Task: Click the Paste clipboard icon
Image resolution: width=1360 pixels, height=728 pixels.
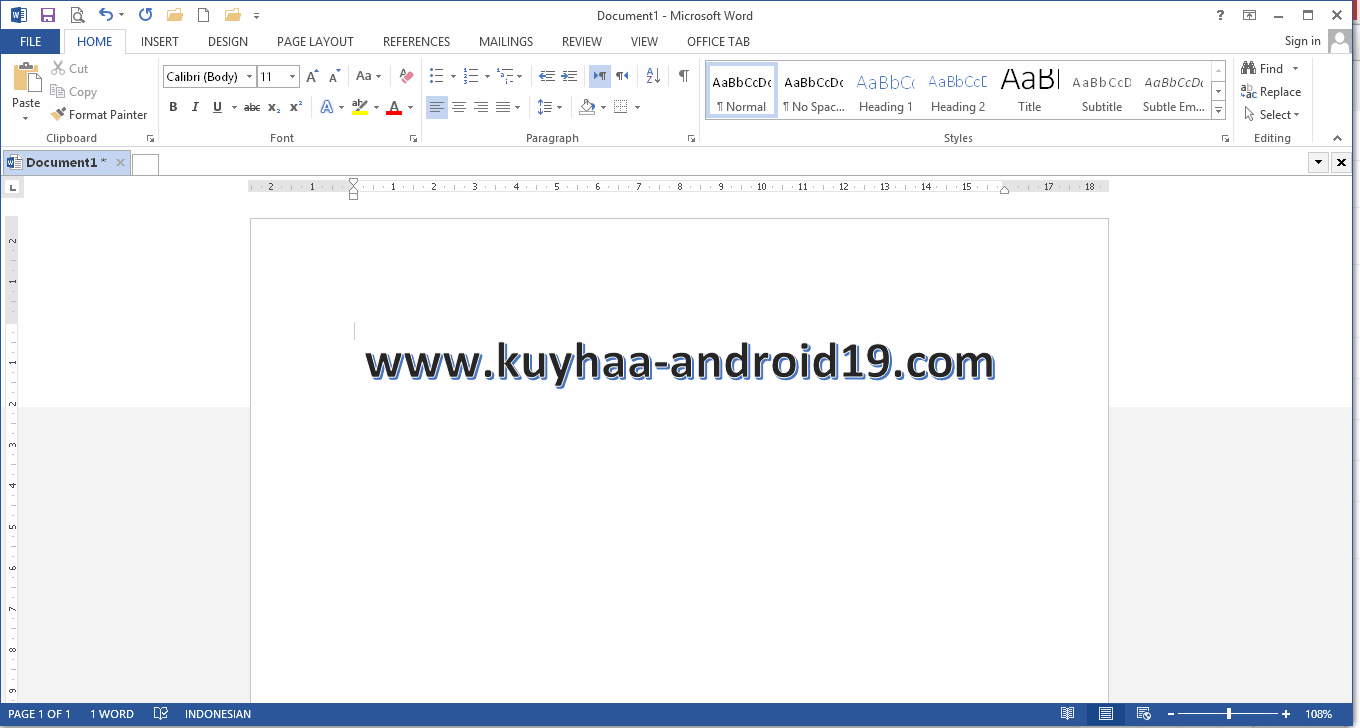Action: coord(26,78)
